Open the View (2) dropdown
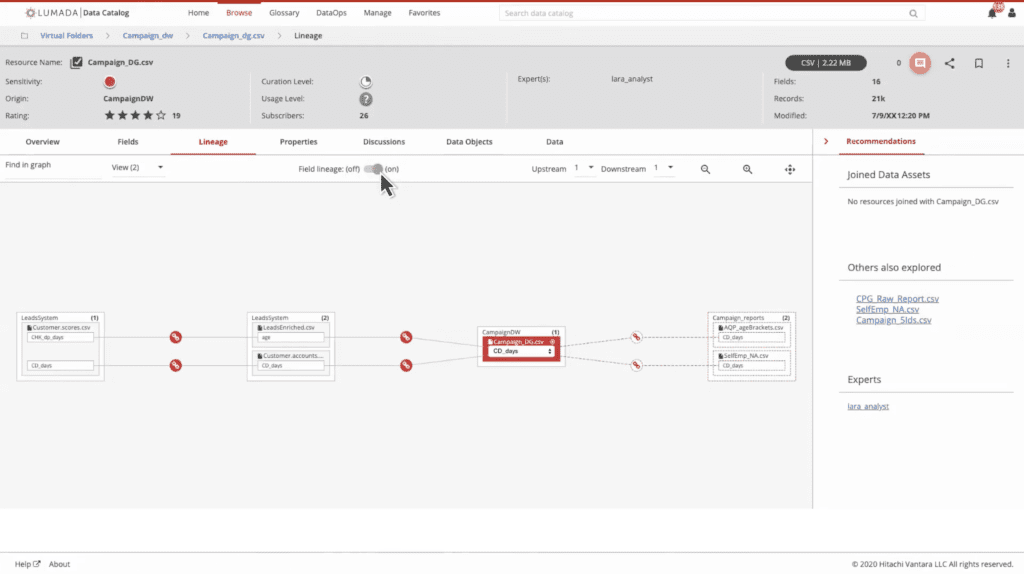The width and height of the screenshot is (1024, 574). click(138, 168)
